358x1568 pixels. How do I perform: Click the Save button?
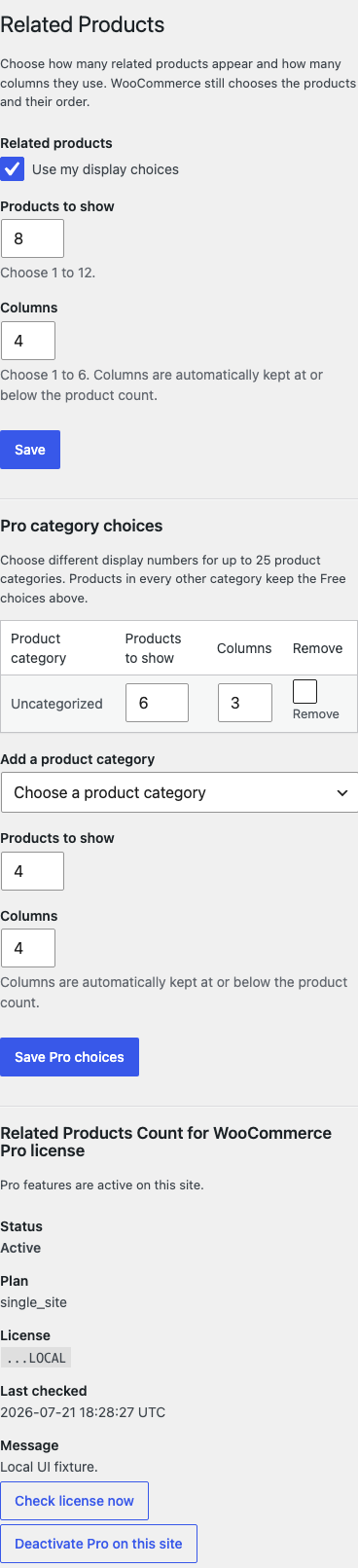tap(30, 450)
